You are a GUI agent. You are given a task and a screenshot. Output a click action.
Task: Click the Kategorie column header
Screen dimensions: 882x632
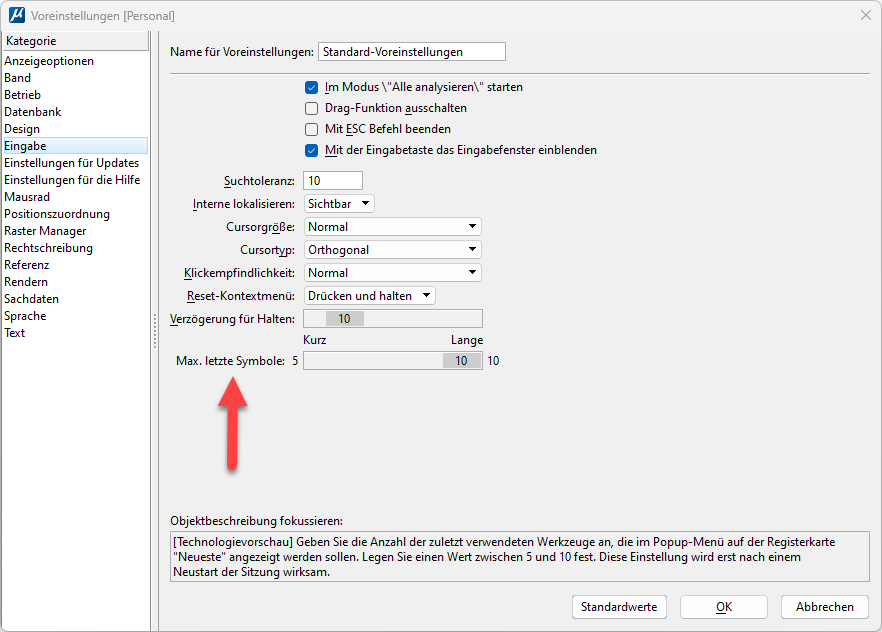(75, 40)
